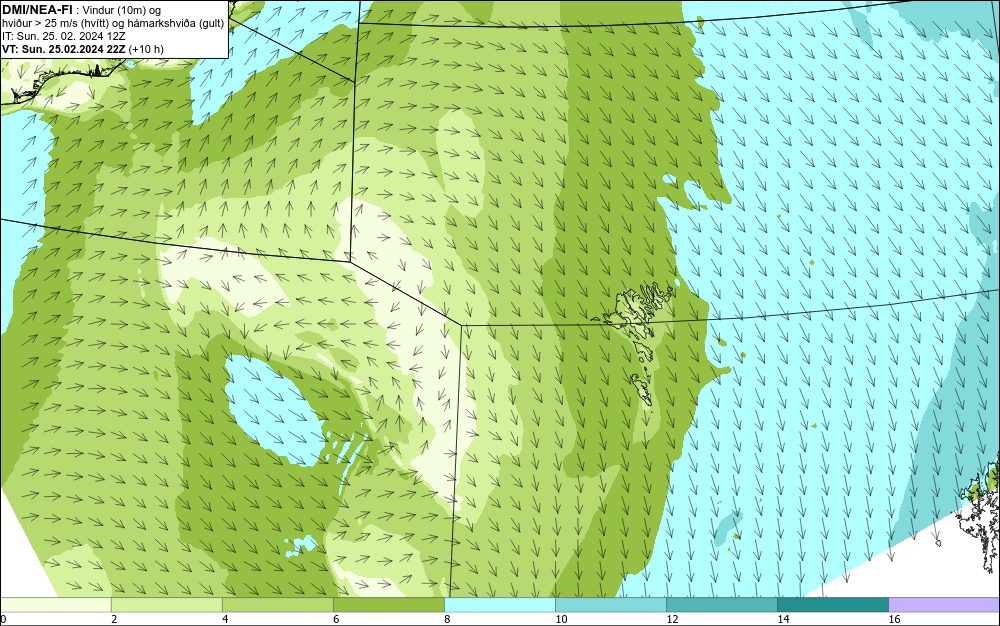
Task: Click the 0–2 m/s palest legend swatch
Action: point(55,604)
